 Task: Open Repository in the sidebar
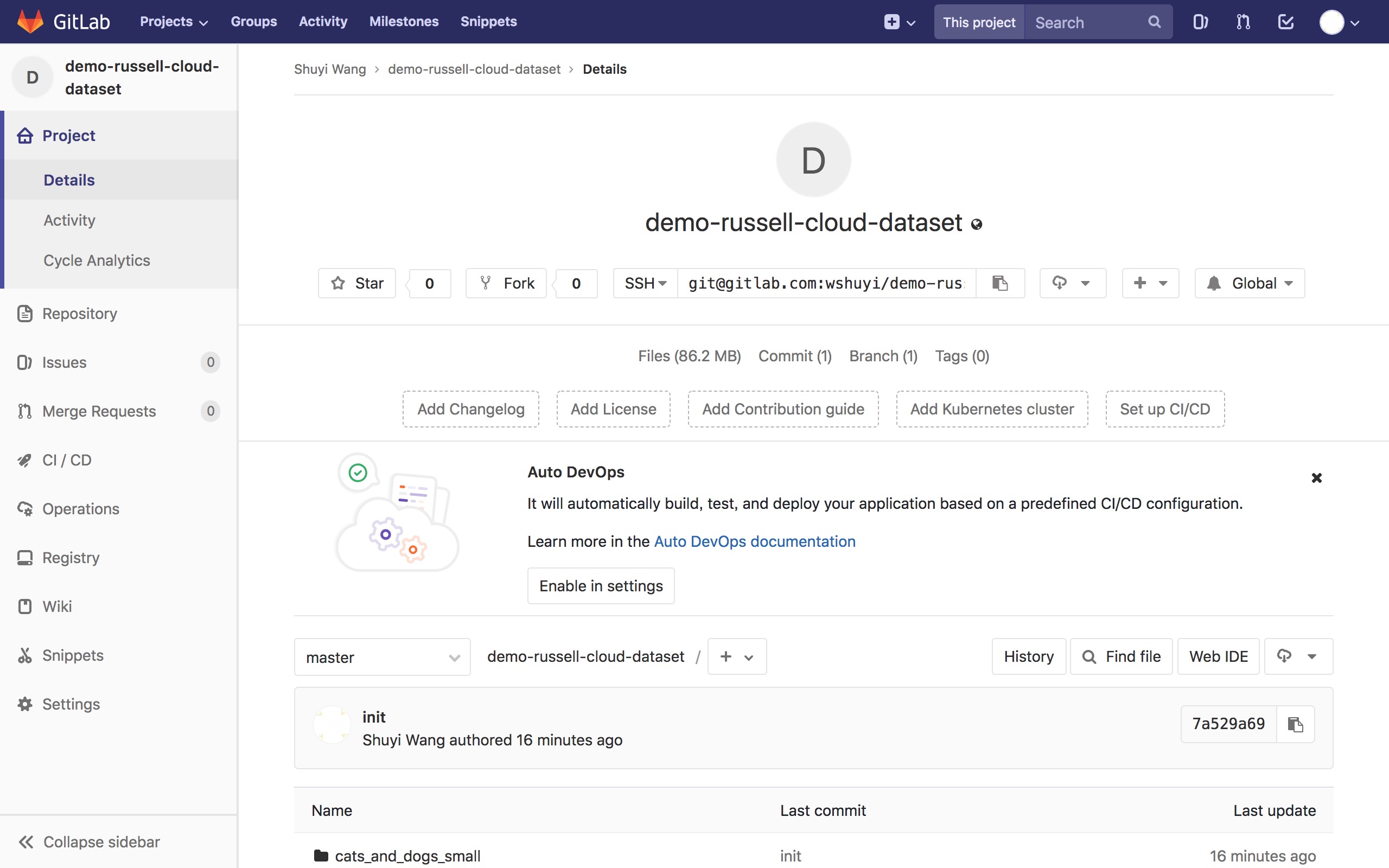(79, 314)
